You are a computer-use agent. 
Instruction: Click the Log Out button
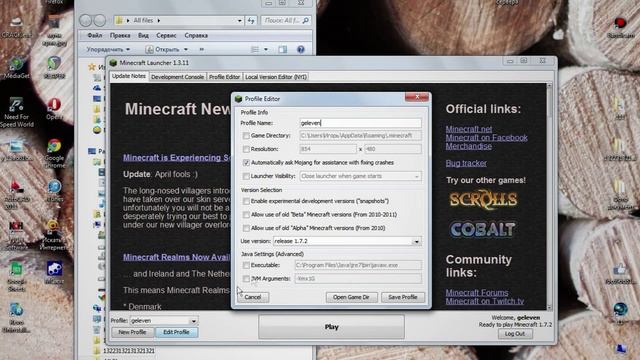(515, 334)
